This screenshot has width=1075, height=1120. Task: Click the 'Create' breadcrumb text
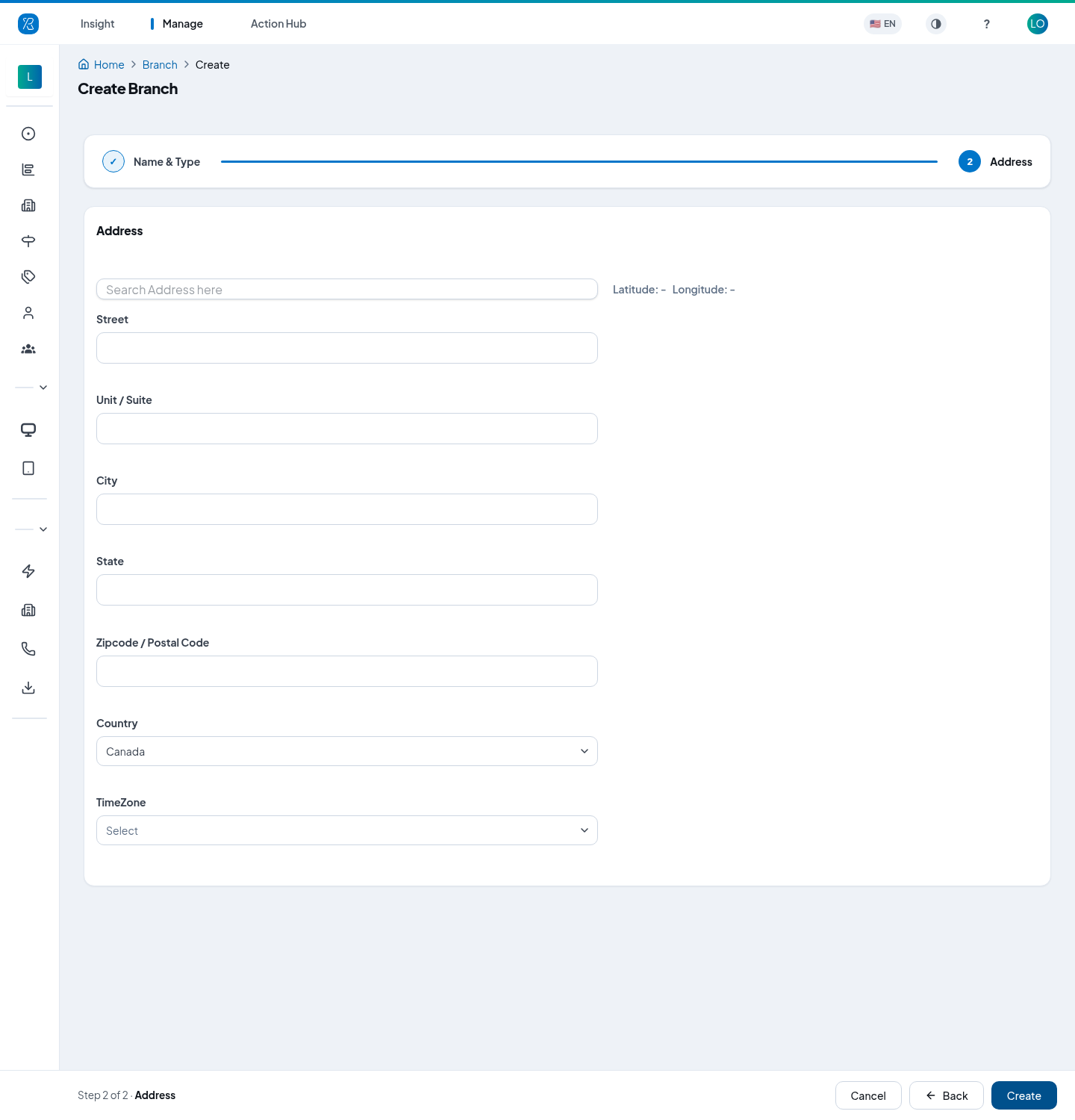pyautogui.click(x=213, y=65)
